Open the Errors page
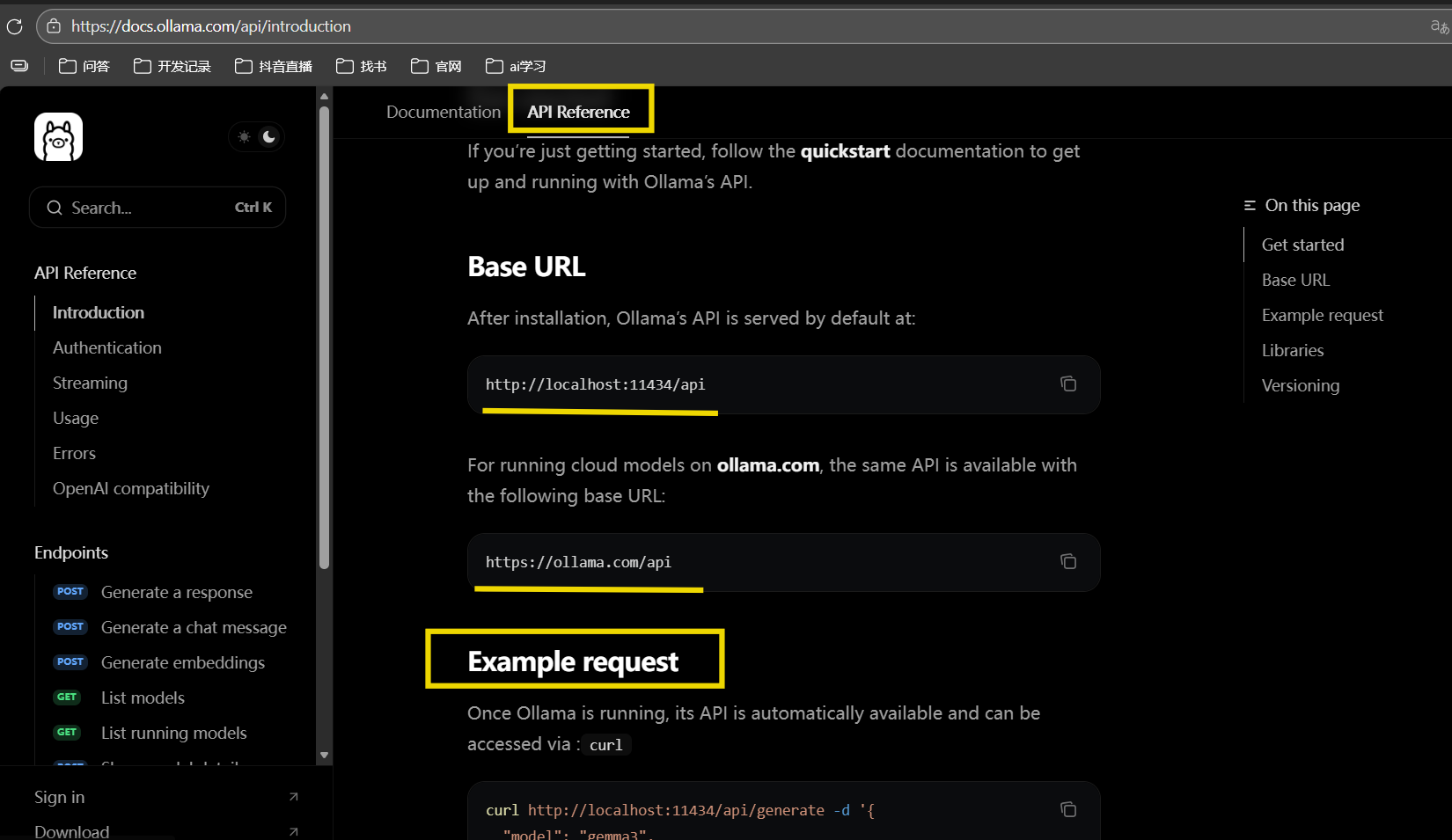This screenshot has height=840, width=1452. [74, 453]
